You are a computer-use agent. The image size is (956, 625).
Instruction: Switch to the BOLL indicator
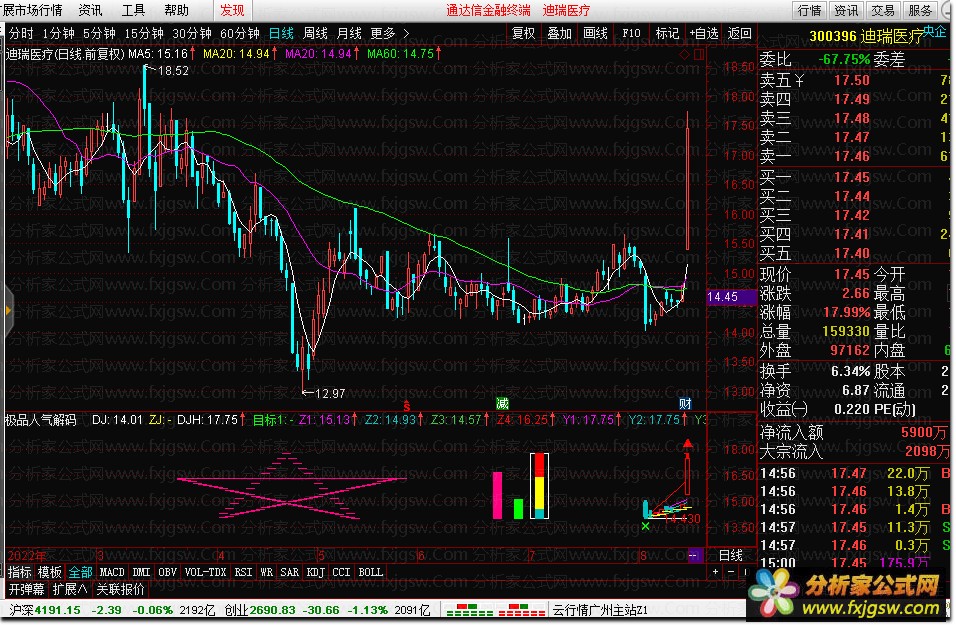371,572
